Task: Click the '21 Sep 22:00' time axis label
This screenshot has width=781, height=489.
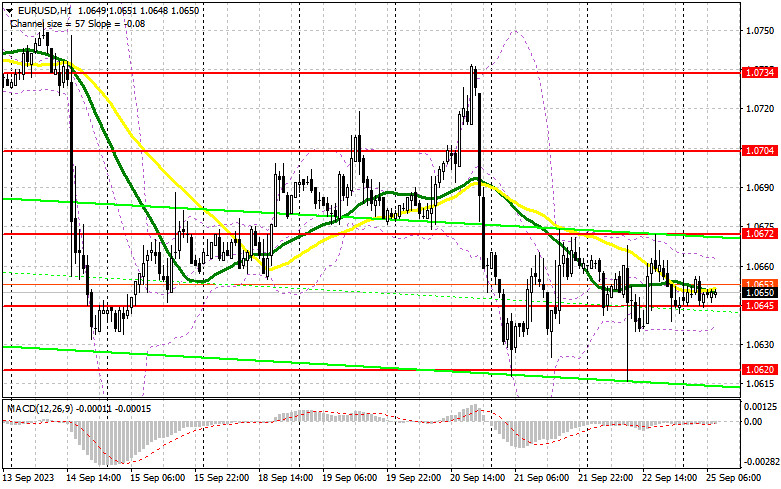Action: [606, 478]
